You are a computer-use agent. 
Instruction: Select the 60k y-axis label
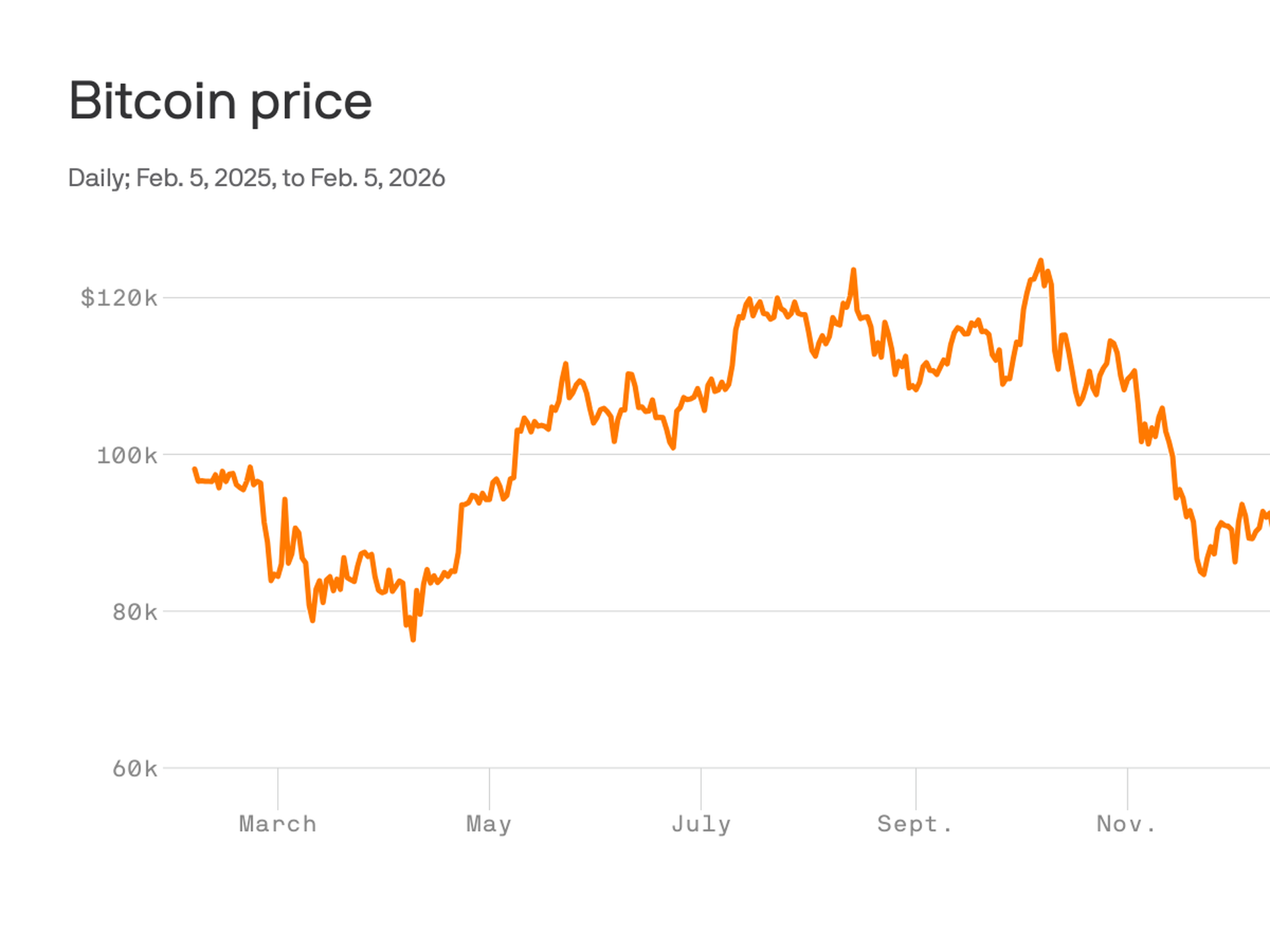pyautogui.click(x=135, y=769)
